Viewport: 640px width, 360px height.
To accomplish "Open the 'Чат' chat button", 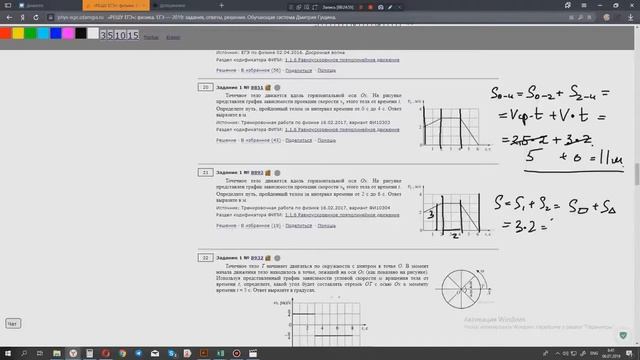I will coord(13,324).
